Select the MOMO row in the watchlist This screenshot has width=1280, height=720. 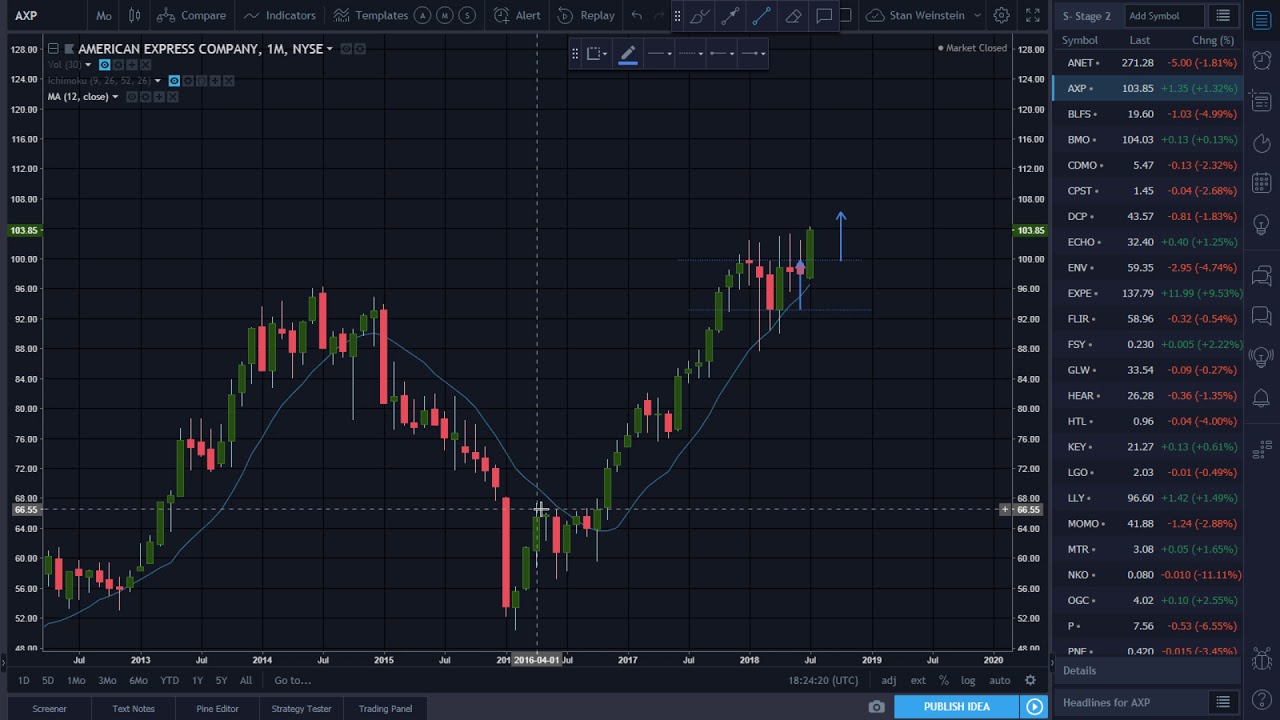tap(1147, 523)
